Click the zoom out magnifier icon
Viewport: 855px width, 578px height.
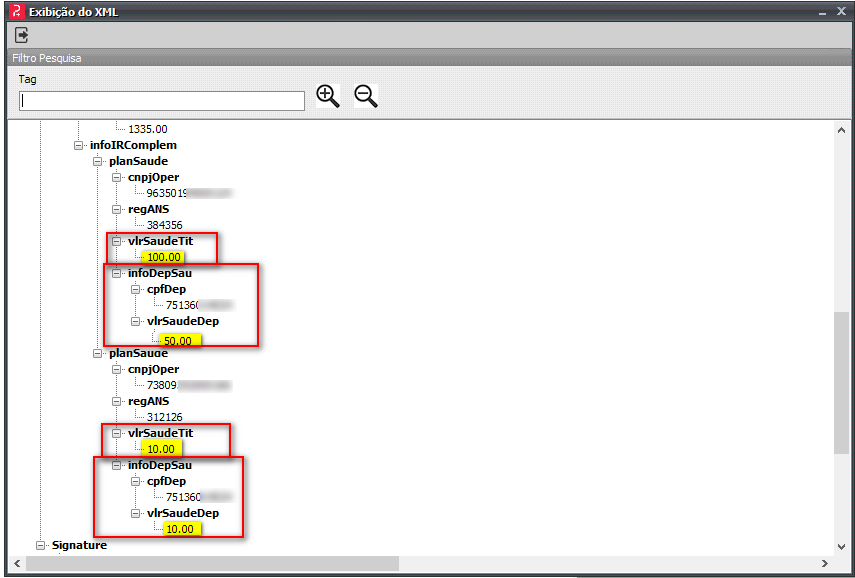366,97
